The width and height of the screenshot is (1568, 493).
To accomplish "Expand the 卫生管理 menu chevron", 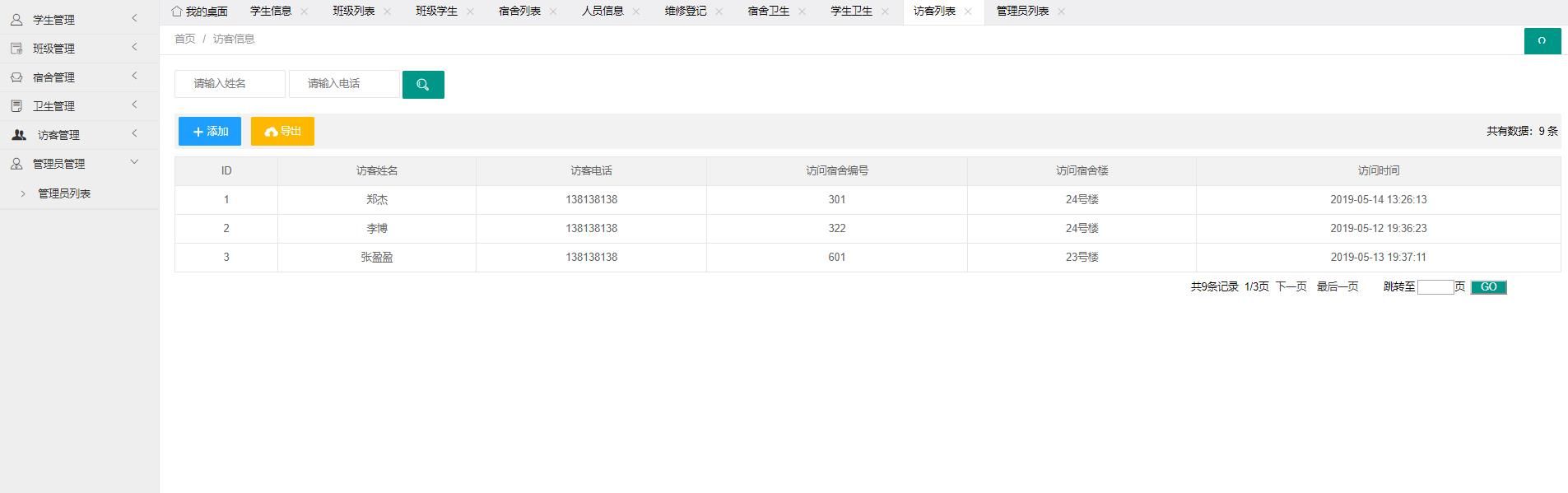I will (134, 105).
